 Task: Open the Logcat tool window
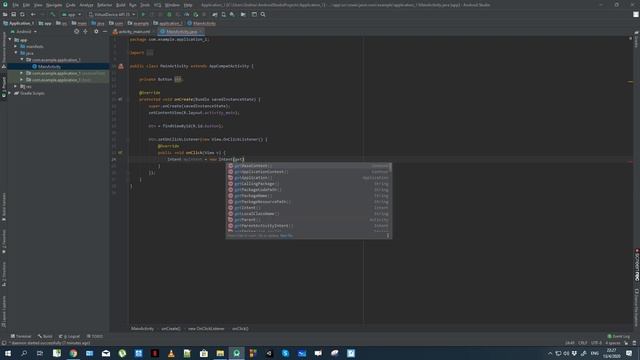(x=69, y=336)
